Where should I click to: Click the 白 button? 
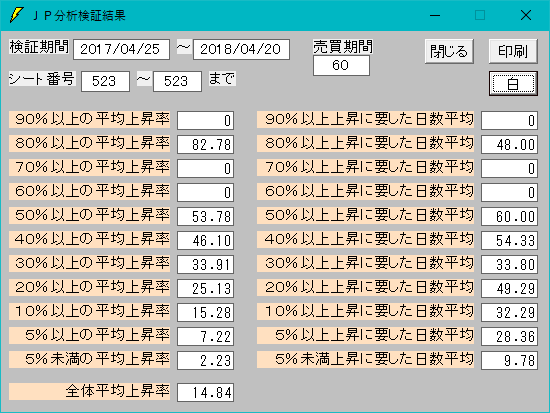[513, 84]
